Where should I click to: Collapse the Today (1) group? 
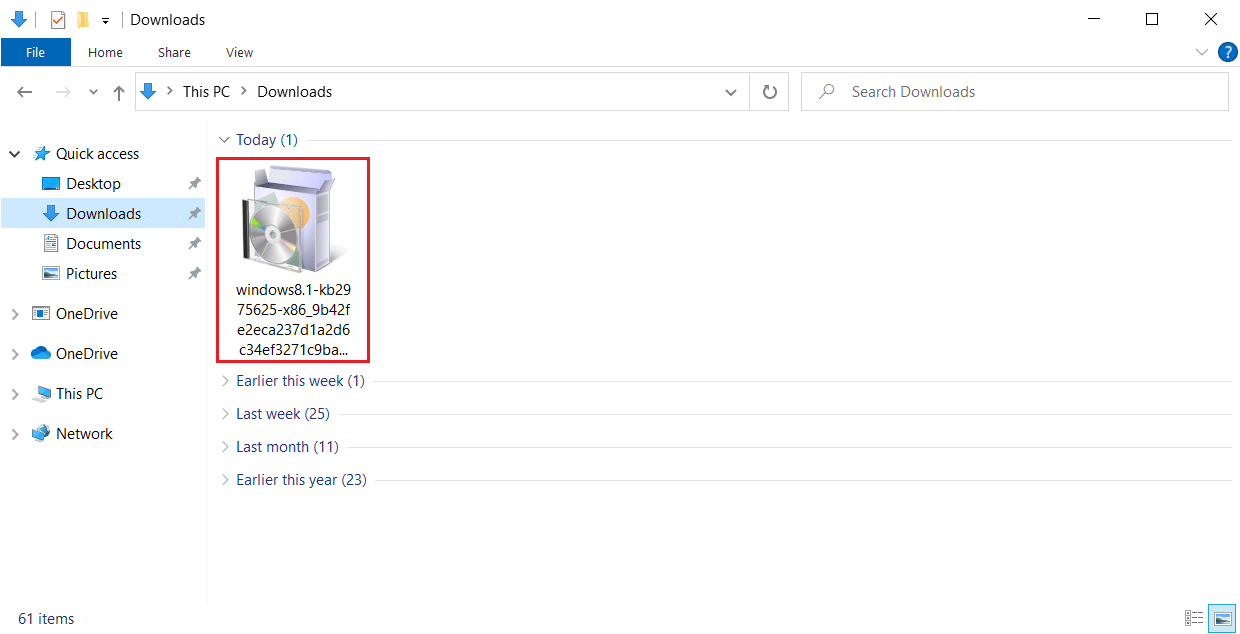point(225,140)
